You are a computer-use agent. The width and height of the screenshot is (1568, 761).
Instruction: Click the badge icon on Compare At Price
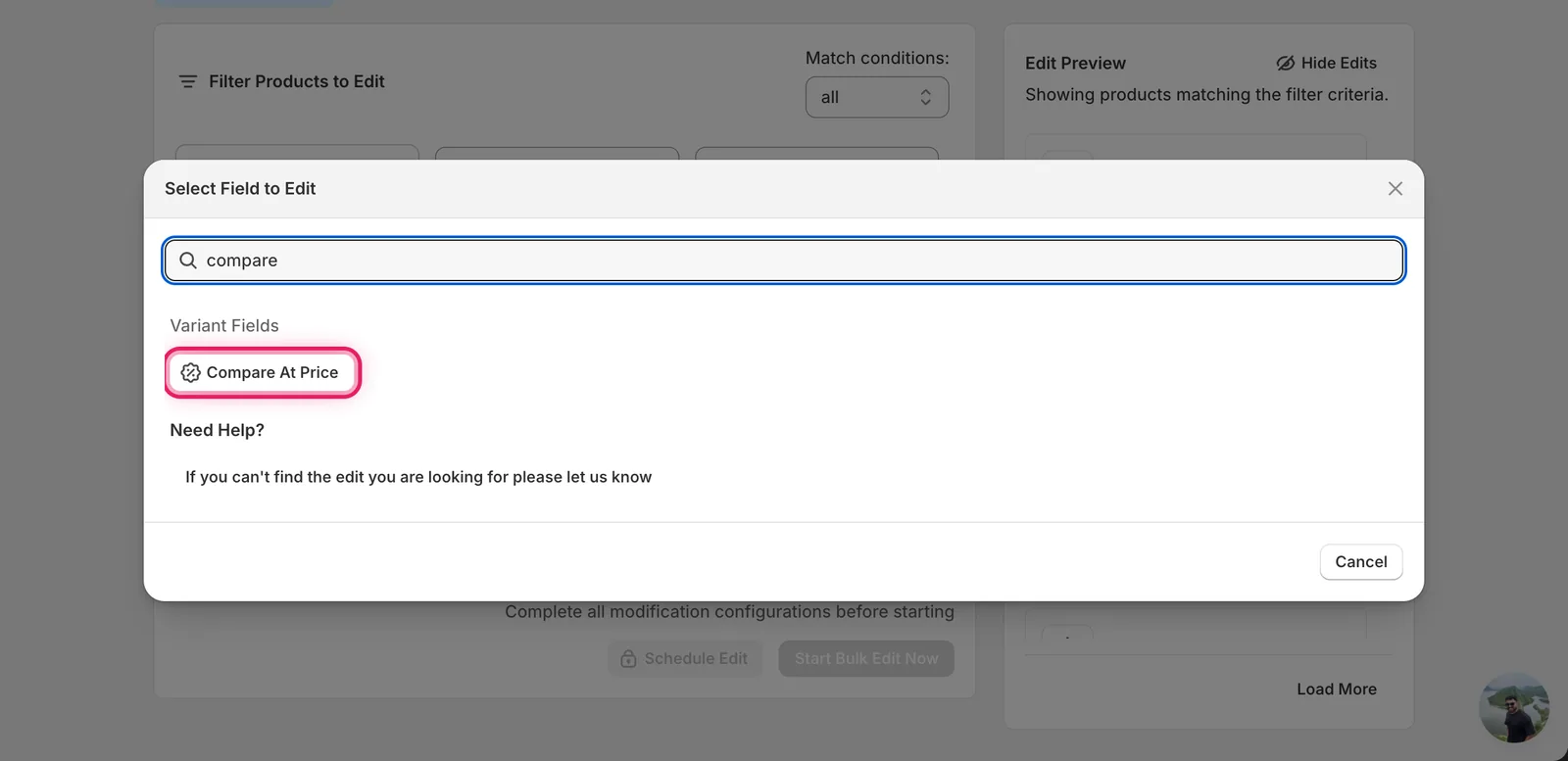(x=191, y=373)
